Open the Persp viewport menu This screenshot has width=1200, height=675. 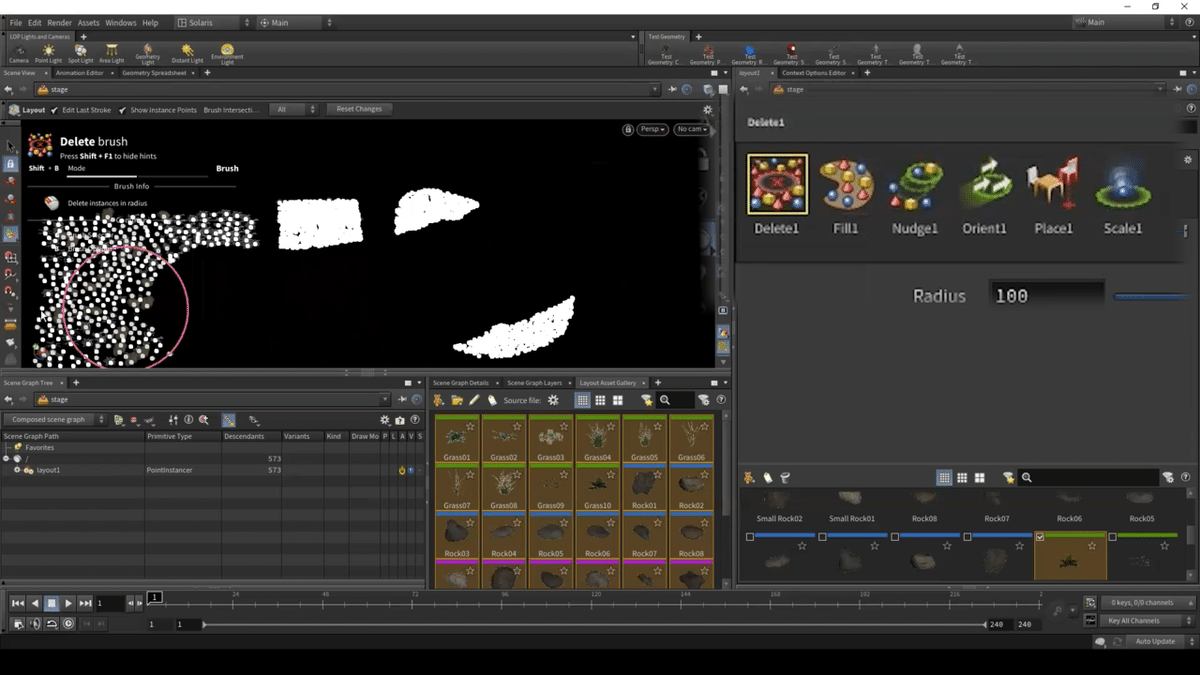coord(653,129)
